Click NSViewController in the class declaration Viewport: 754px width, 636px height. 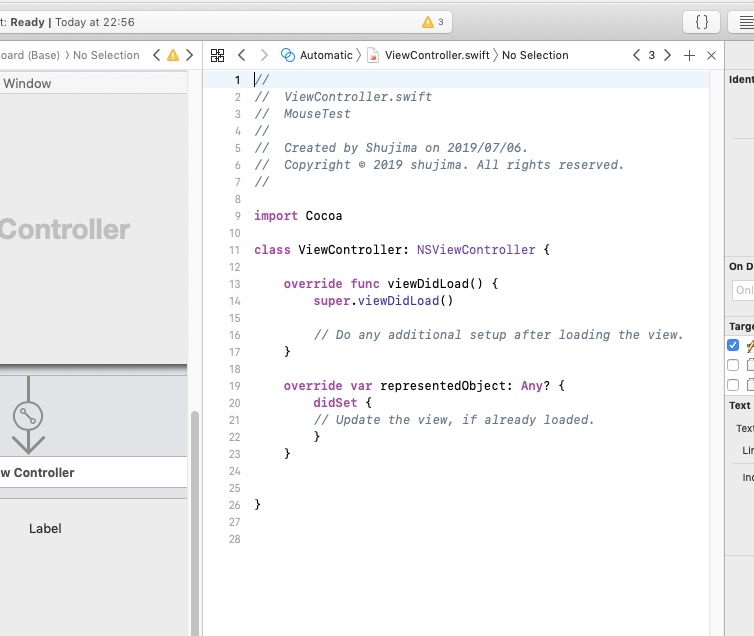coord(476,250)
